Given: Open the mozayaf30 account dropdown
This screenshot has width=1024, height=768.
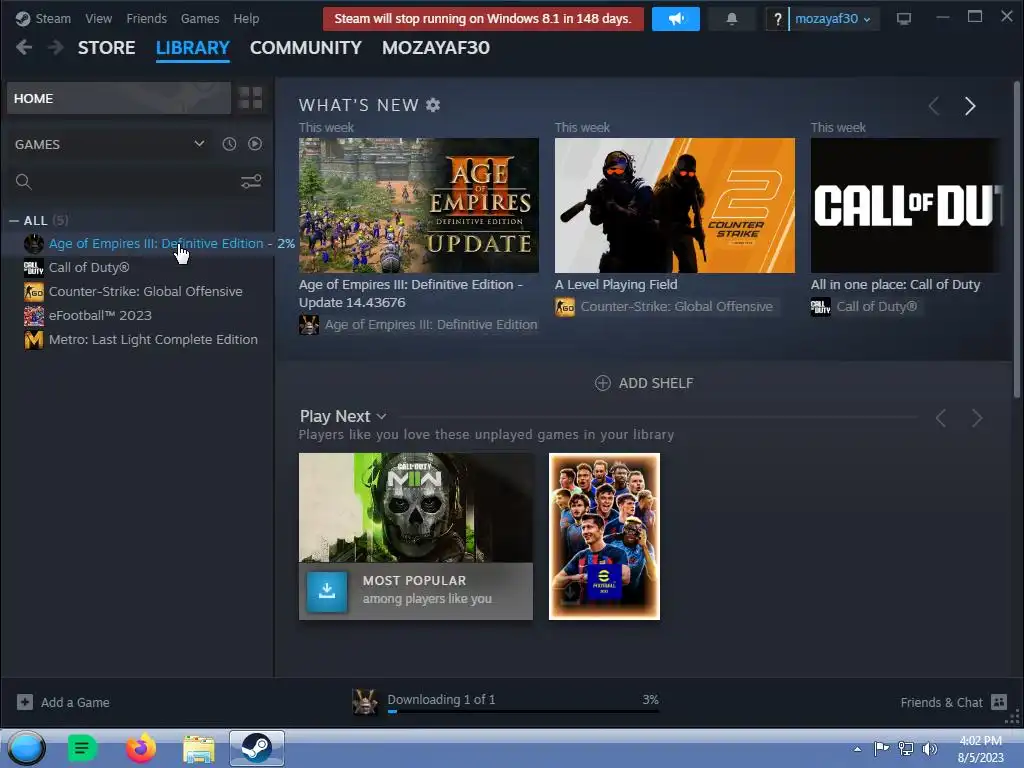Looking at the screenshot, I should point(833,19).
